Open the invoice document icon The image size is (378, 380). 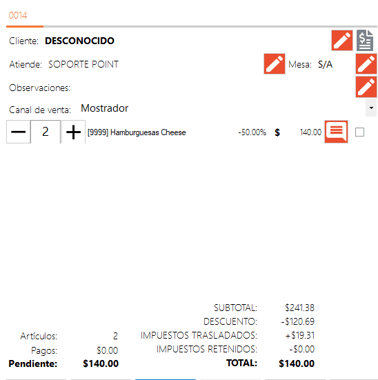pyautogui.click(x=365, y=40)
